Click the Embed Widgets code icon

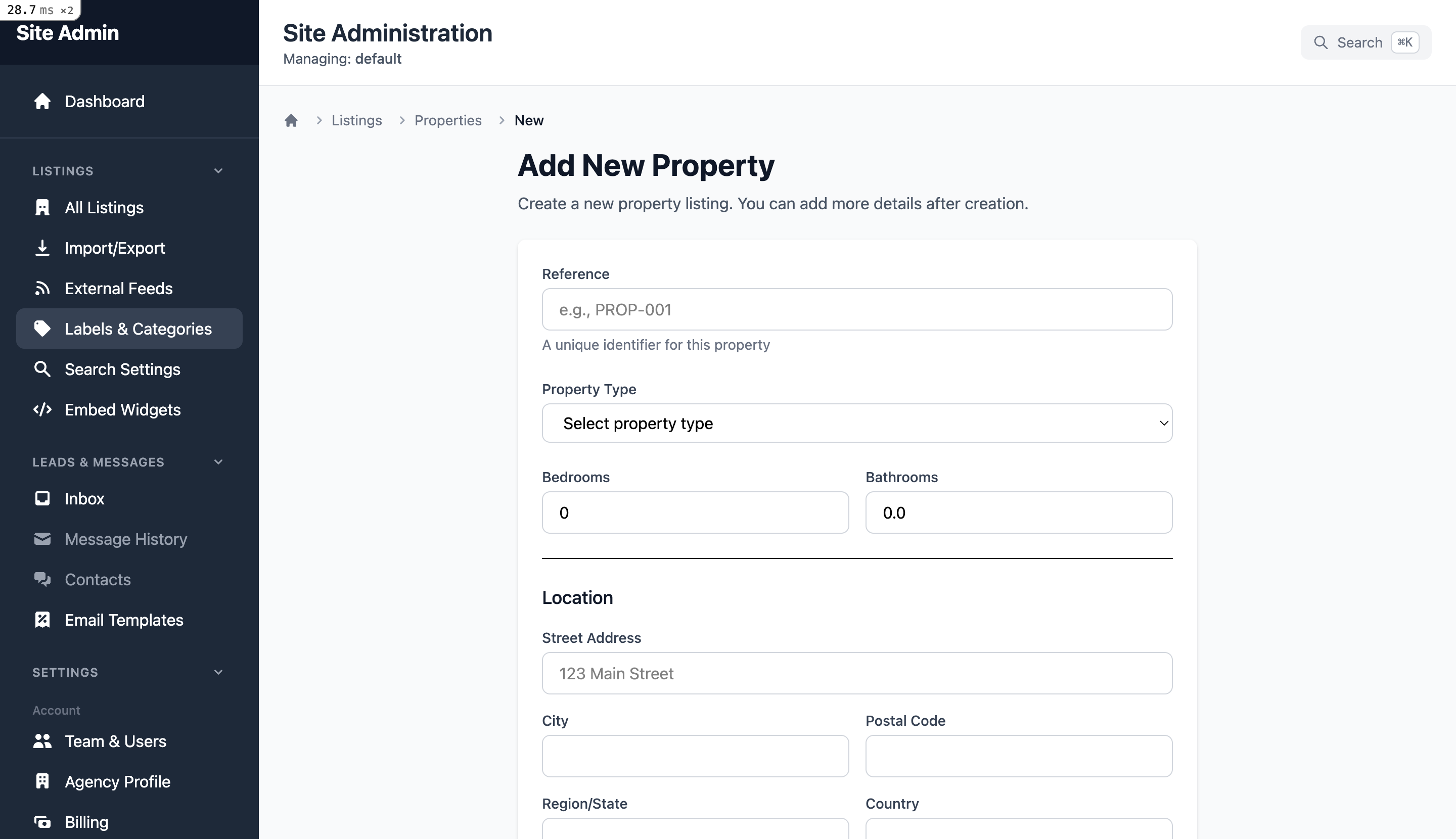(42, 410)
